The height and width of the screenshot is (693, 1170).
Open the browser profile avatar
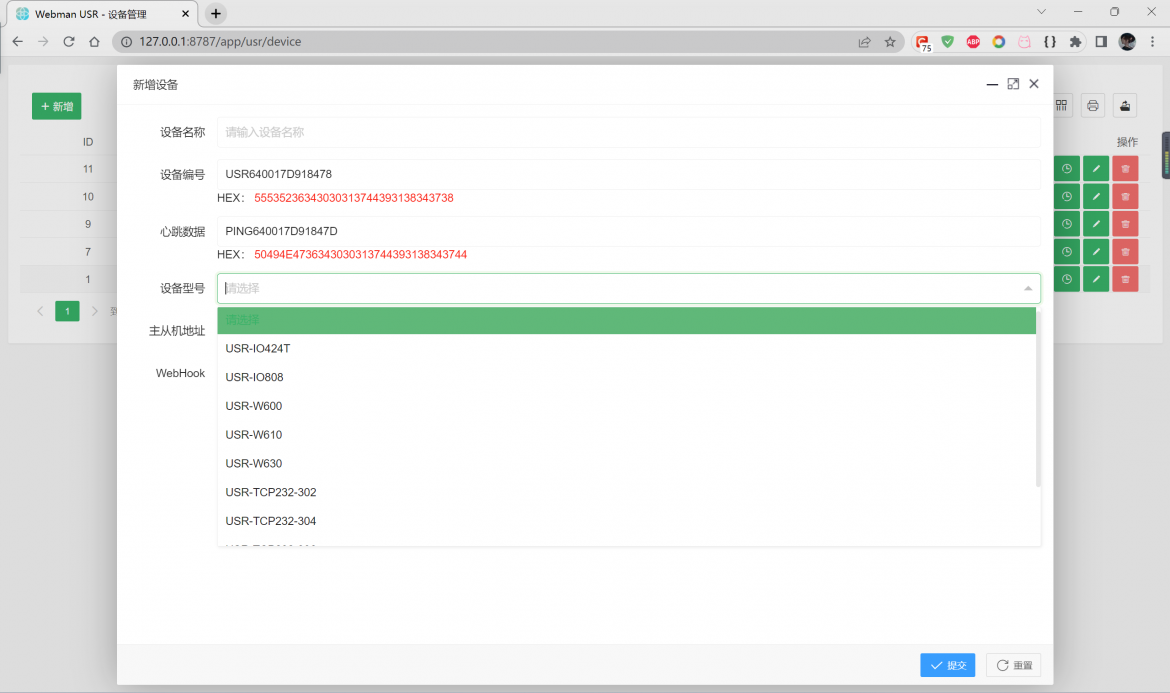click(1127, 42)
